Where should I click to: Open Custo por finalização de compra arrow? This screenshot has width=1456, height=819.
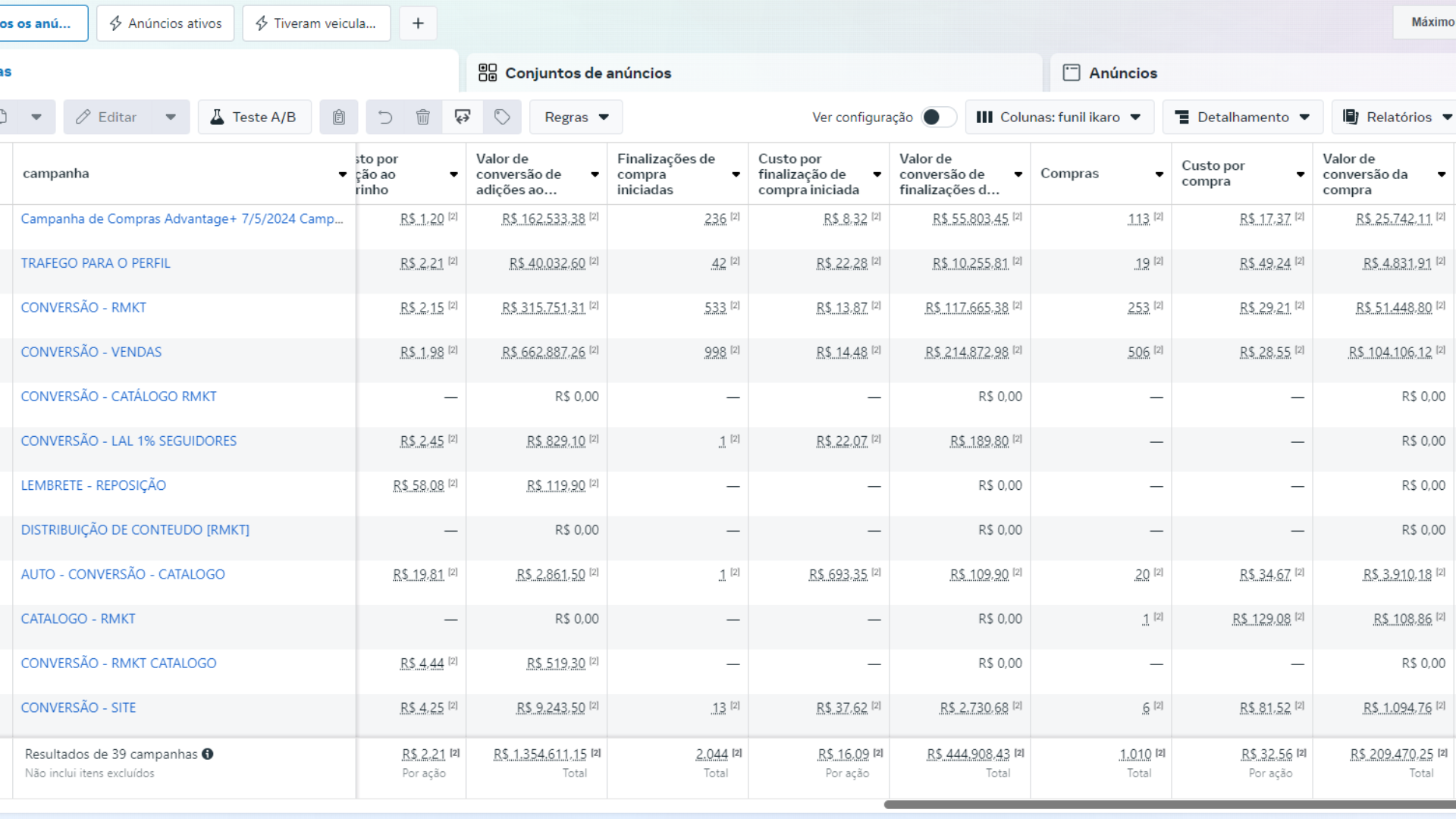point(877,174)
